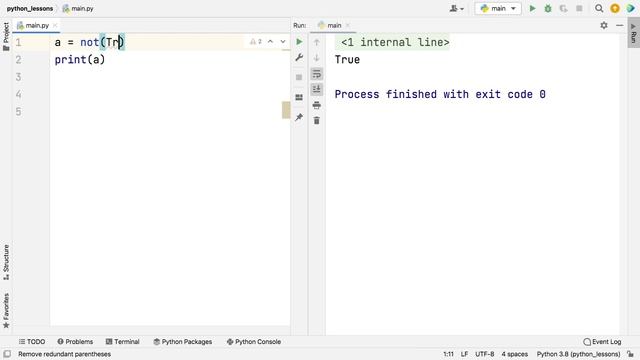The width and height of the screenshot is (640, 360).
Task: Open the Event Log
Action: (602, 342)
